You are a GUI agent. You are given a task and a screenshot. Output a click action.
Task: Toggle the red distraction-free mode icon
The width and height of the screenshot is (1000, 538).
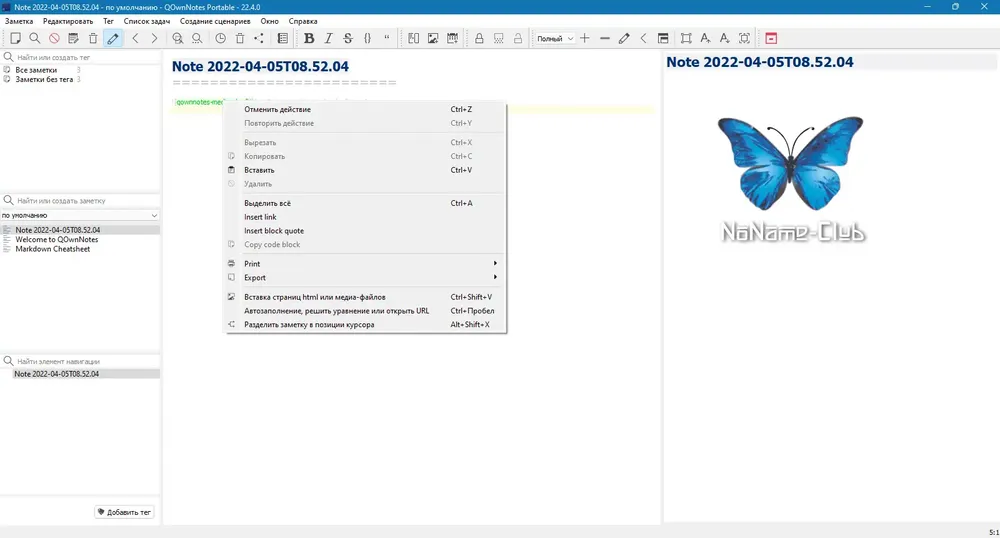771,38
